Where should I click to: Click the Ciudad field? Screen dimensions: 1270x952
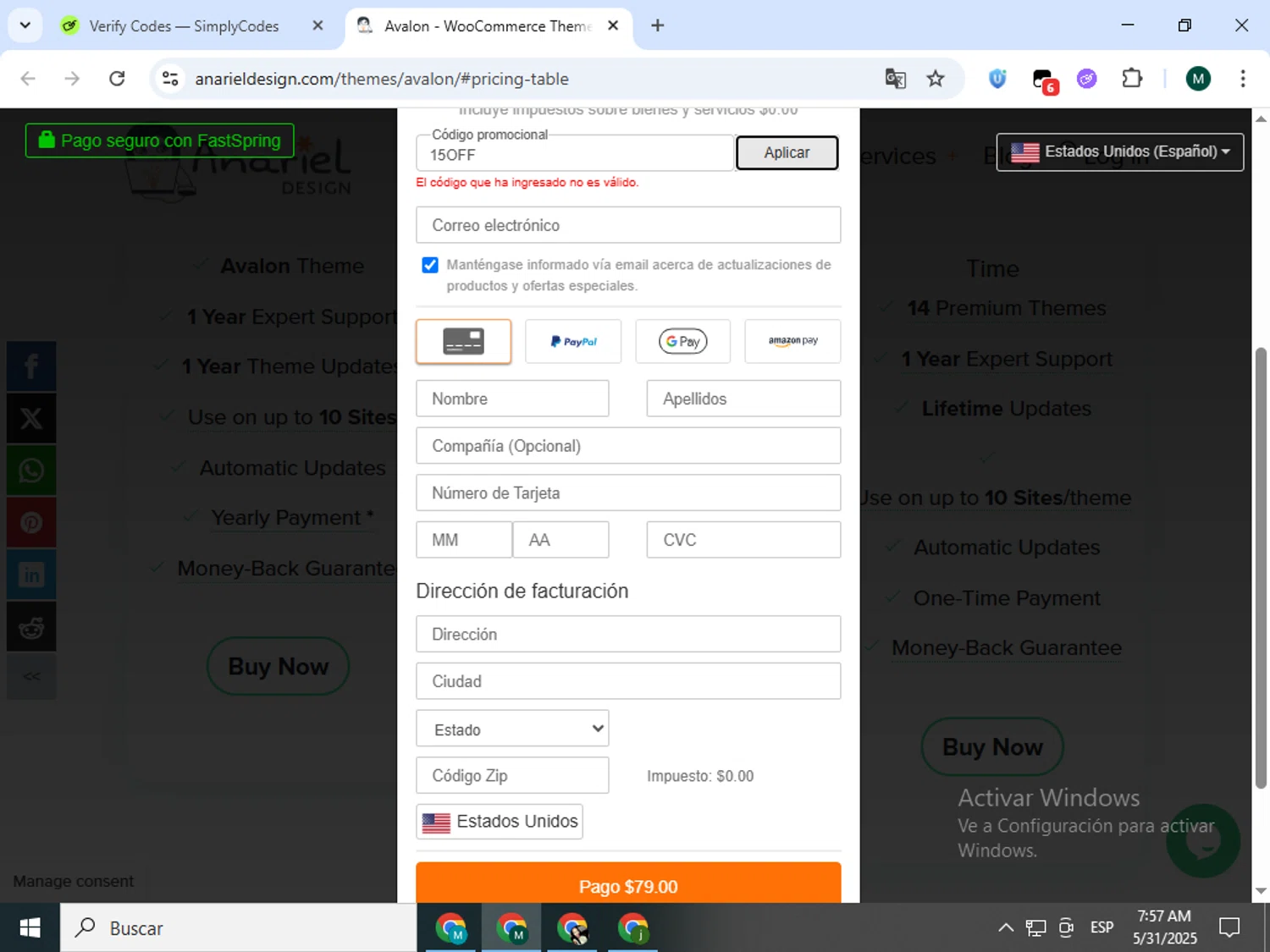click(x=628, y=681)
